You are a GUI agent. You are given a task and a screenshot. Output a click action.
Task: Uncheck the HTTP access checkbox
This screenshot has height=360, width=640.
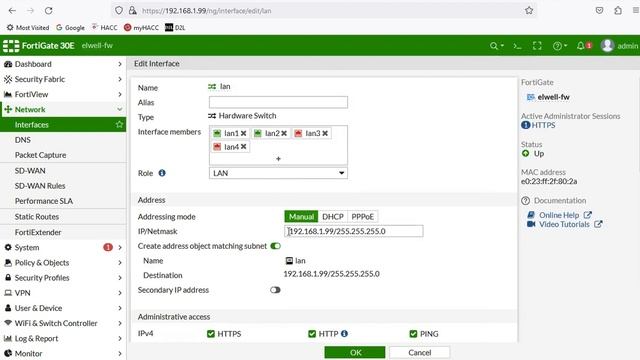click(312, 334)
